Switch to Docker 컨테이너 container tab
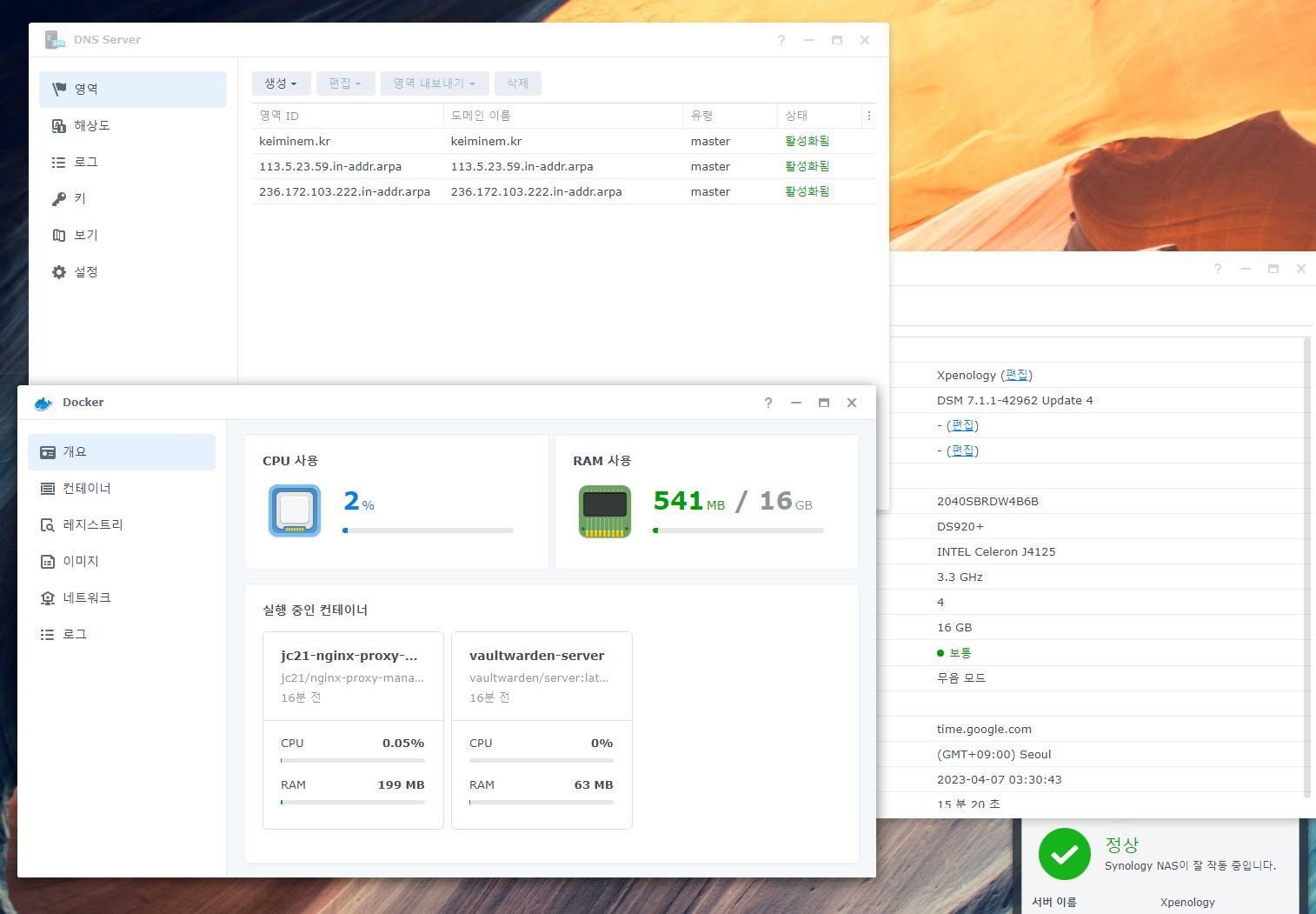1316x914 pixels. tap(86, 489)
